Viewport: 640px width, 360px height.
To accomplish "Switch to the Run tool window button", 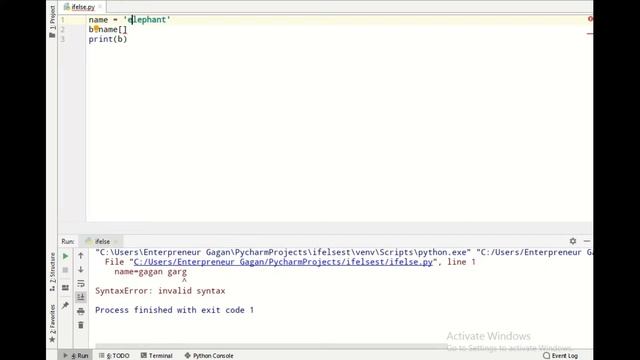I will [x=76, y=356].
